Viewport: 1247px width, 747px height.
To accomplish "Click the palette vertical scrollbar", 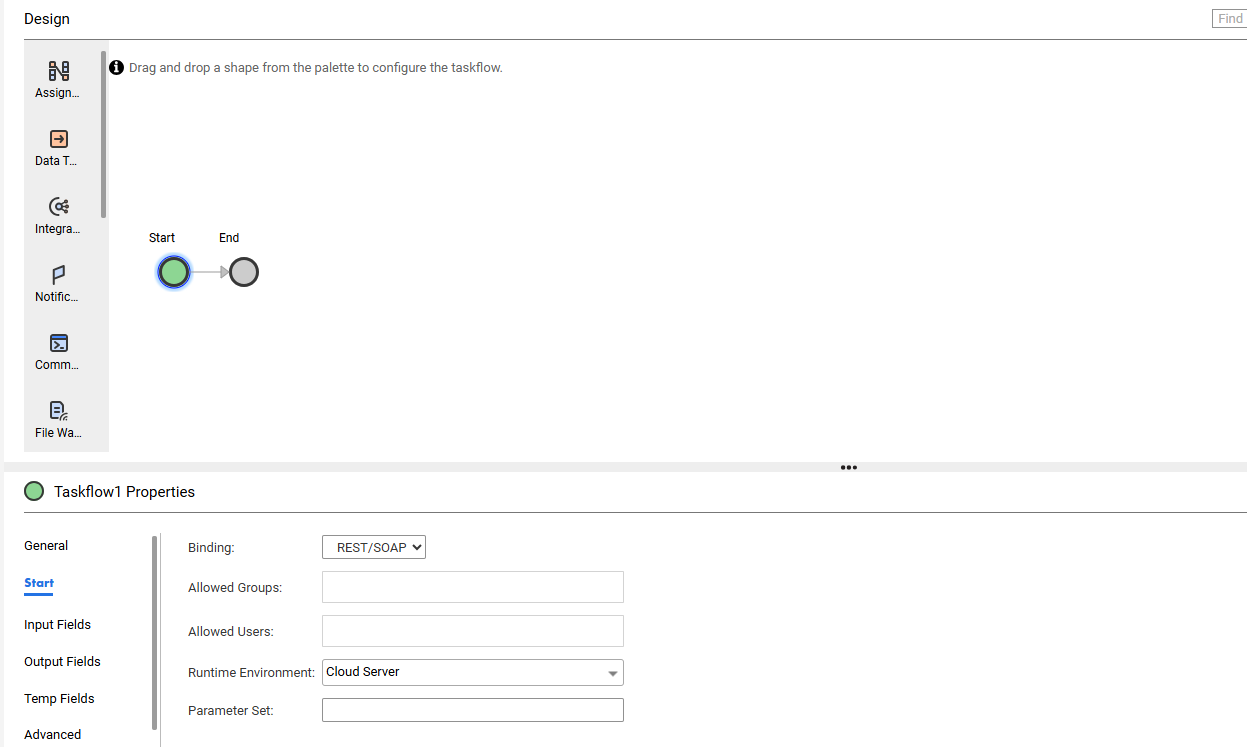I will pyautogui.click(x=103, y=135).
